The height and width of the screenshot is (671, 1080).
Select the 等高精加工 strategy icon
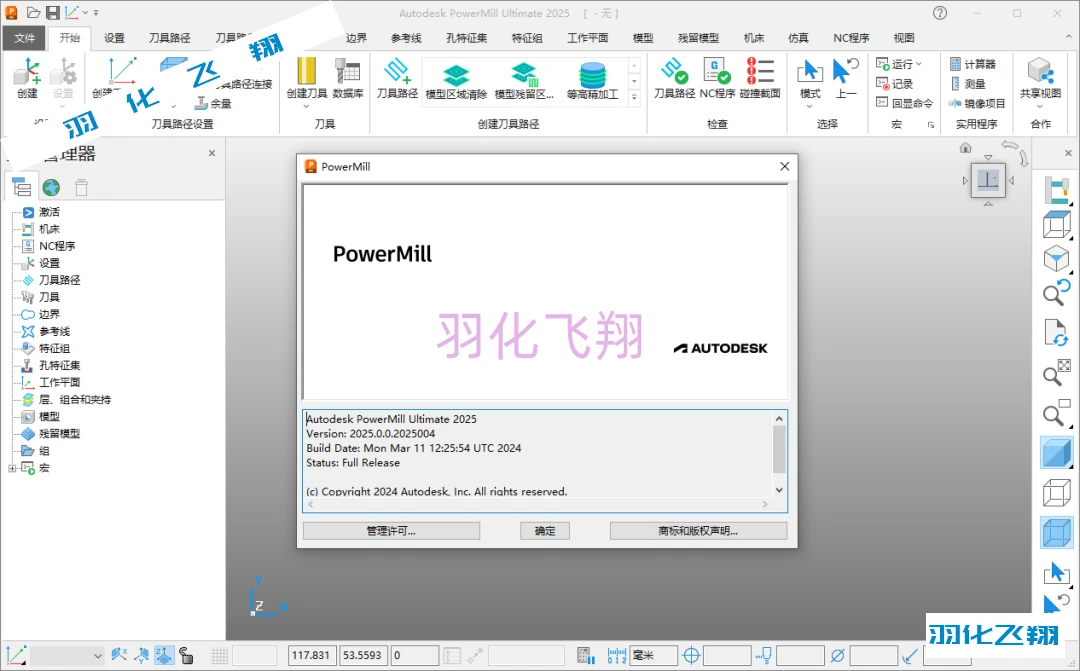click(x=592, y=74)
